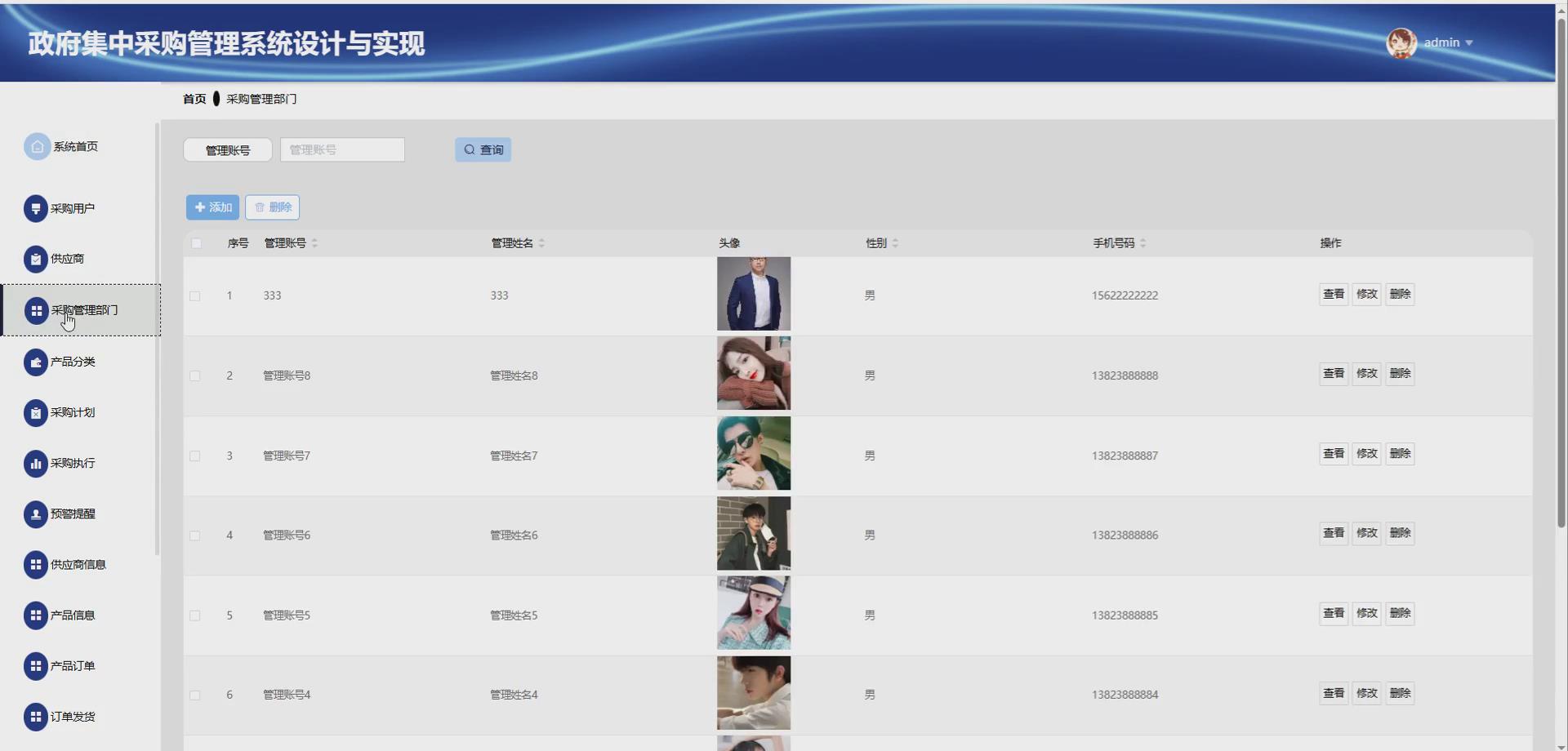Image resolution: width=1568 pixels, height=751 pixels.
Task: Click the 采购计划 sidebar icon
Action: pos(35,412)
